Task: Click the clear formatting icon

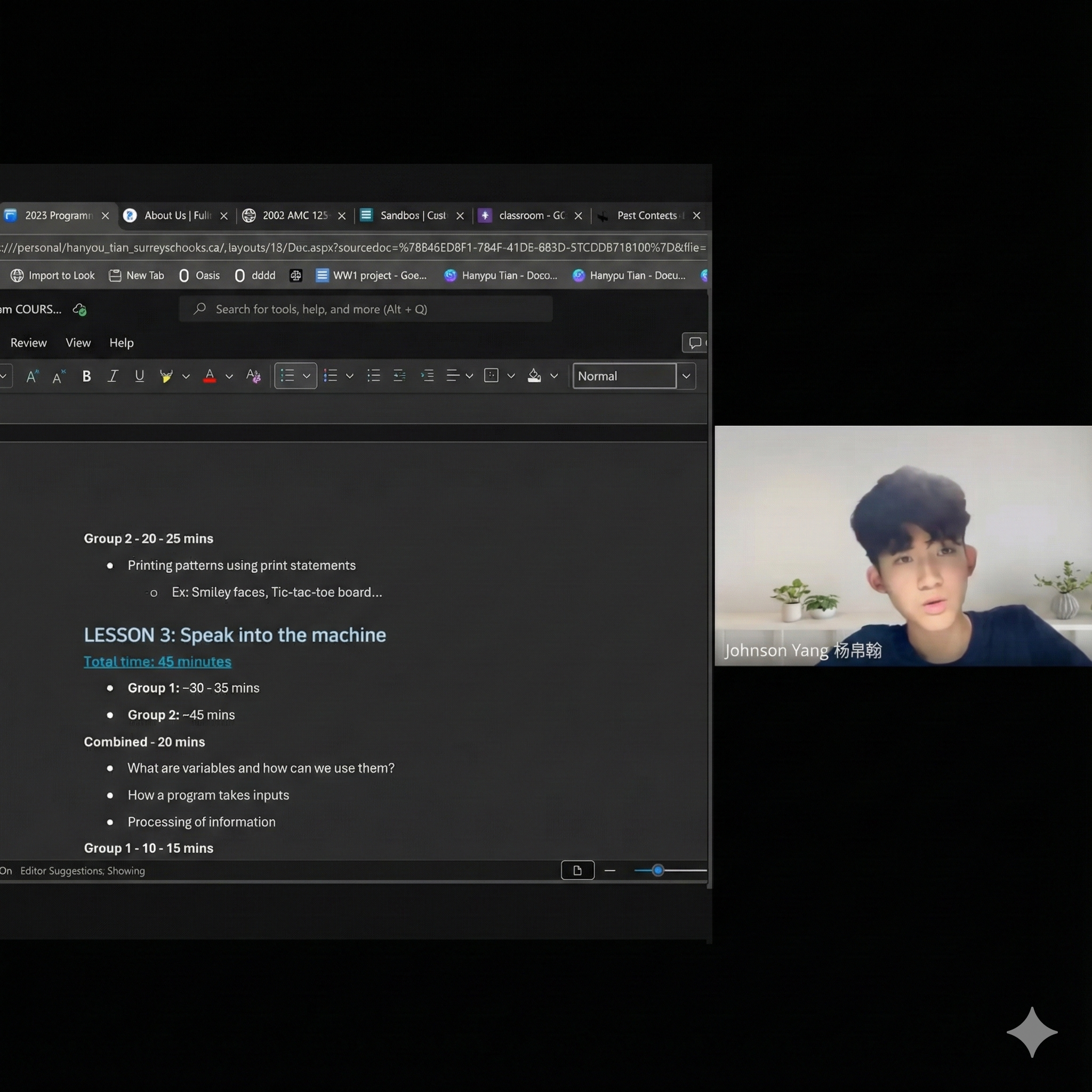Action: tap(253, 376)
